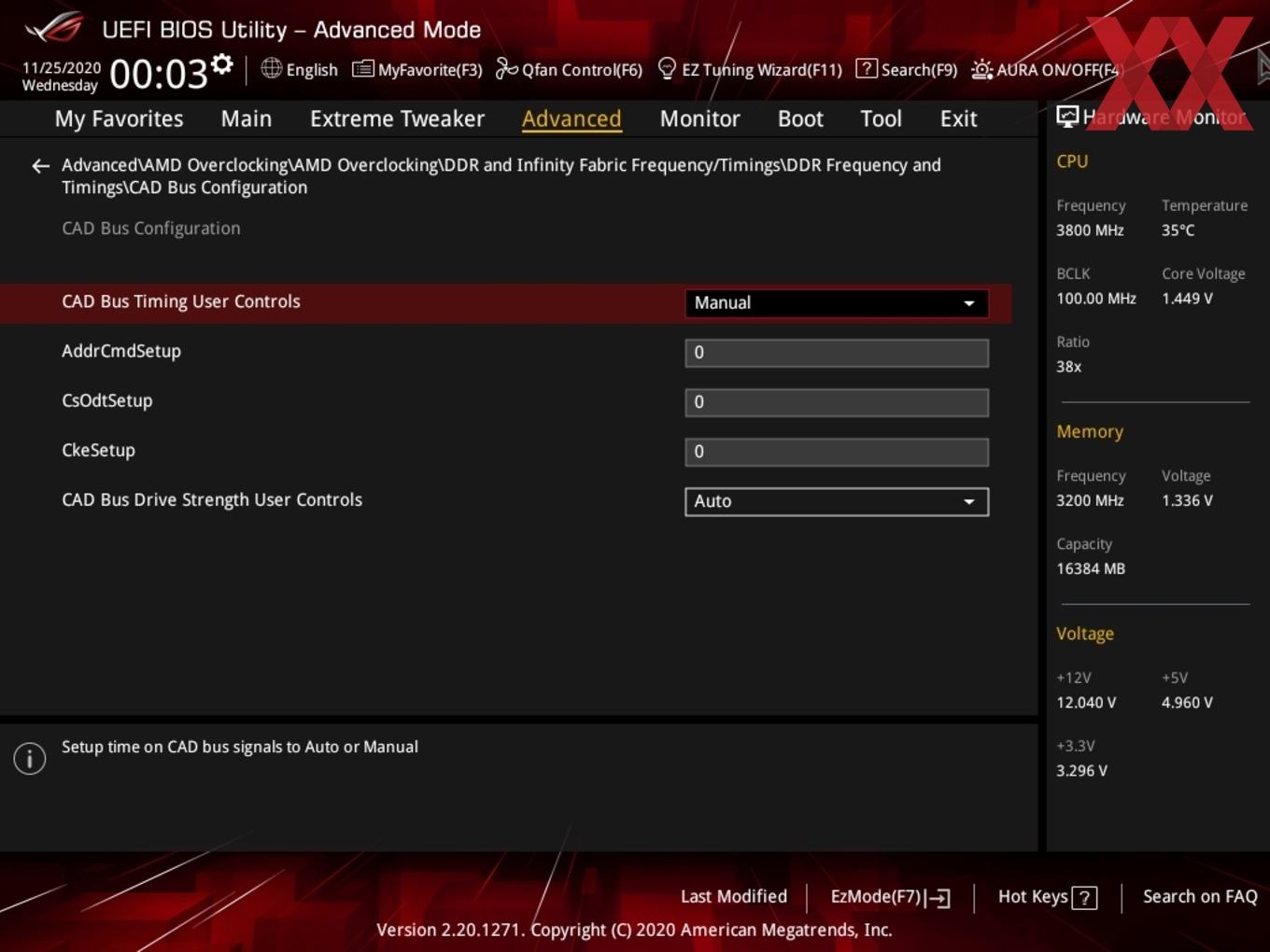Click the memory frequency 3200 MHz
The image size is (1270, 952).
(1090, 500)
